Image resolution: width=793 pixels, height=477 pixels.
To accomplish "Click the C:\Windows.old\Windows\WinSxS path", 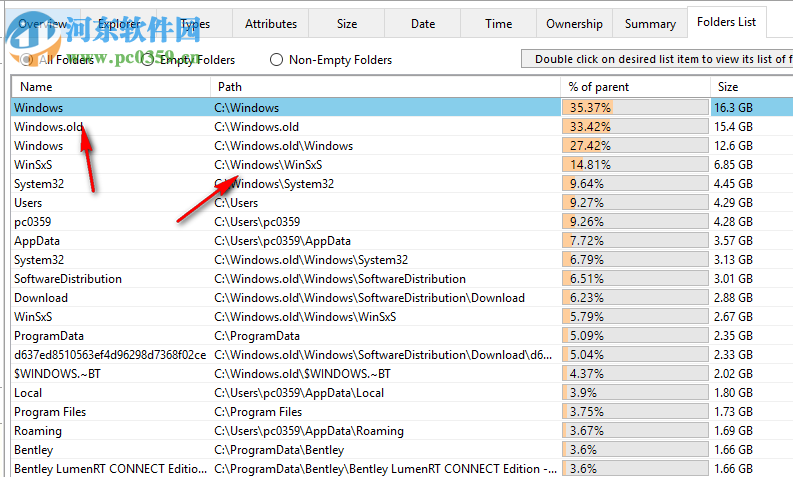I will [305, 317].
